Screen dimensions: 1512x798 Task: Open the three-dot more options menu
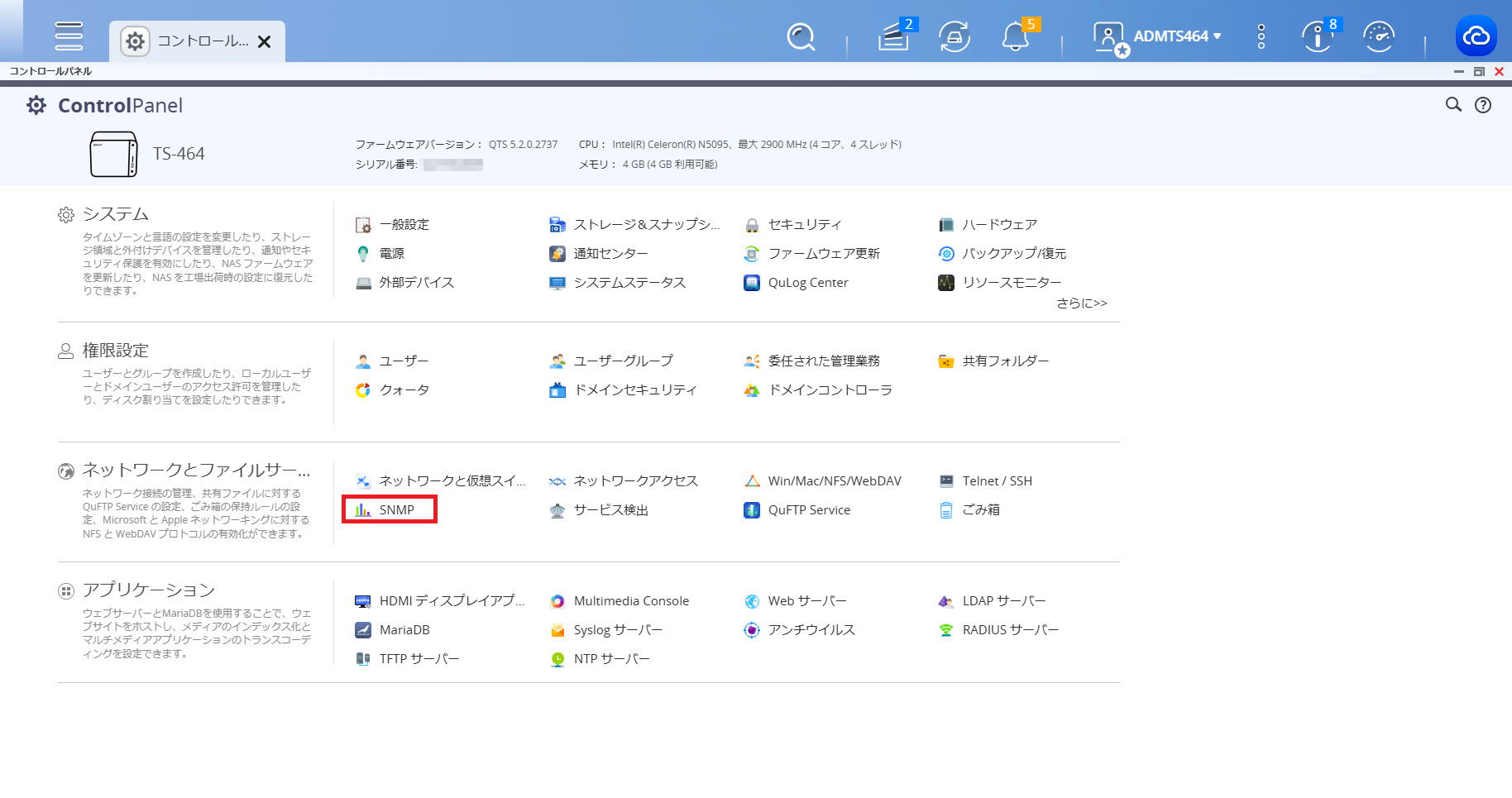[x=1261, y=36]
